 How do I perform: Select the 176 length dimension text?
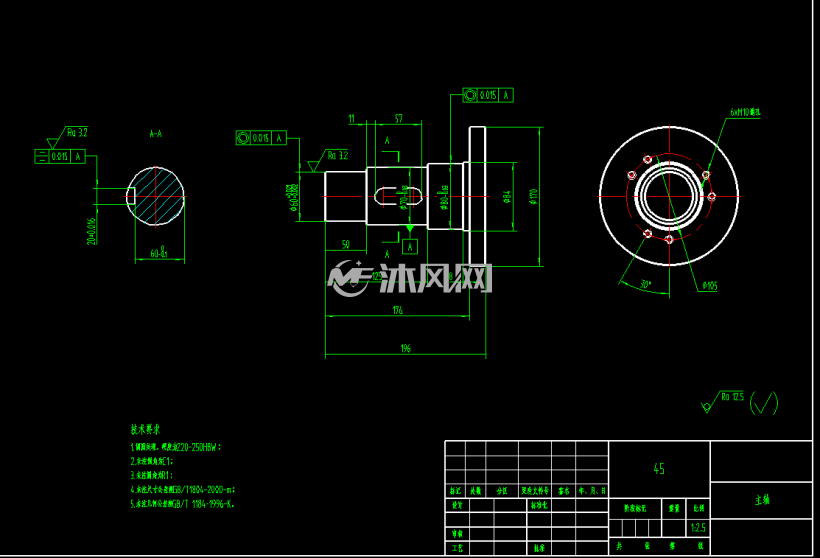(x=398, y=310)
